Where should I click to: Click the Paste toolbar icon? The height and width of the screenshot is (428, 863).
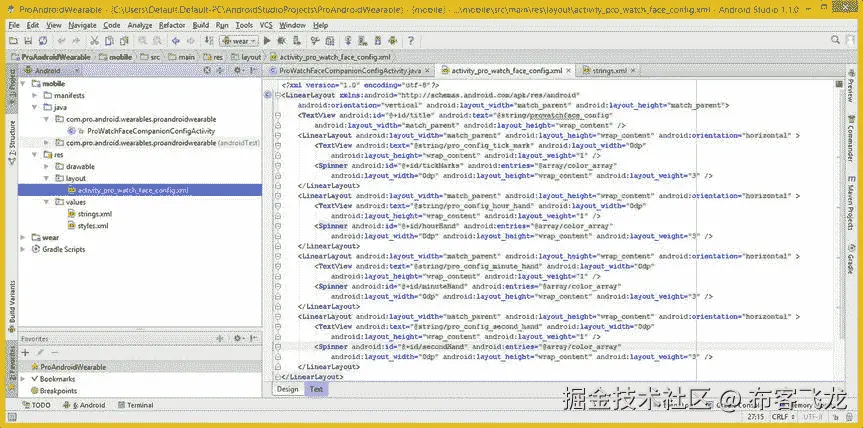pyautogui.click(x=124, y=41)
